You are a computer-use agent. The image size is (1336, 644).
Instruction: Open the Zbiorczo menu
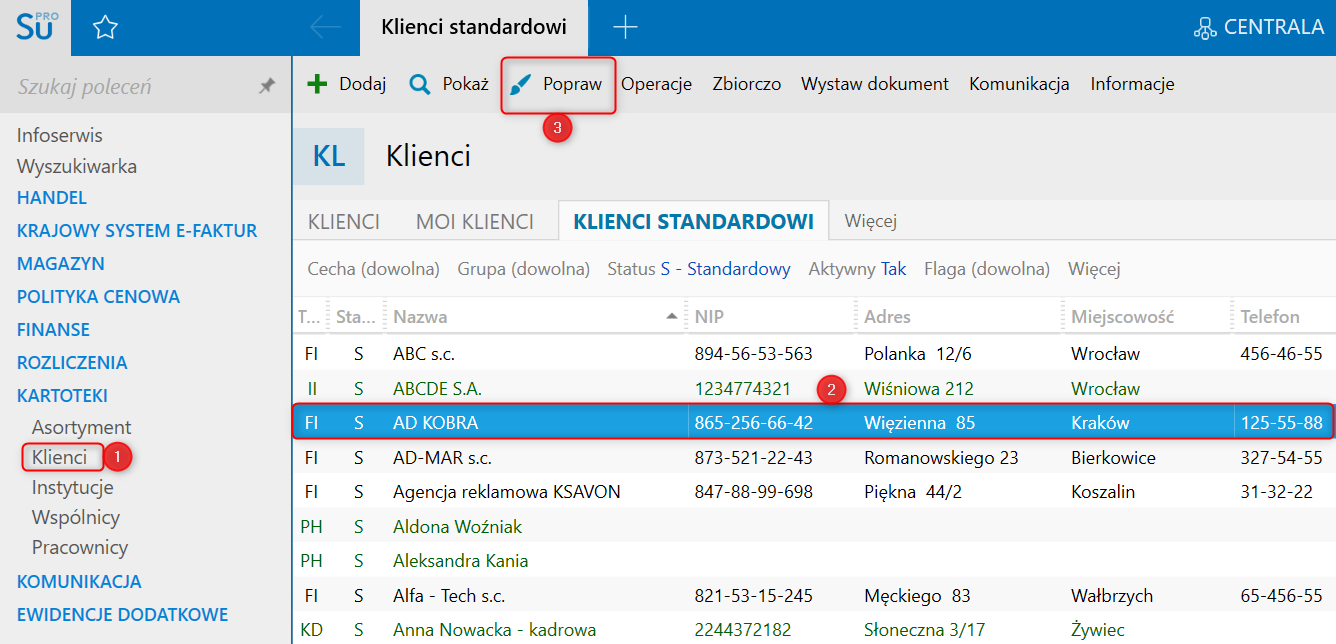(747, 84)
